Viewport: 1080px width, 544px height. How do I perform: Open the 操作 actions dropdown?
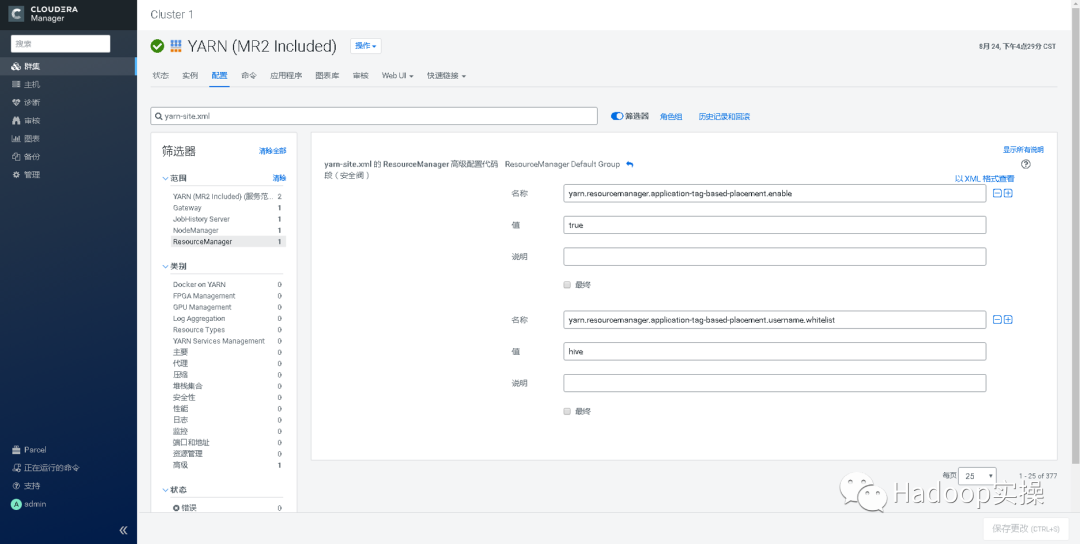[x=365, y=46]
